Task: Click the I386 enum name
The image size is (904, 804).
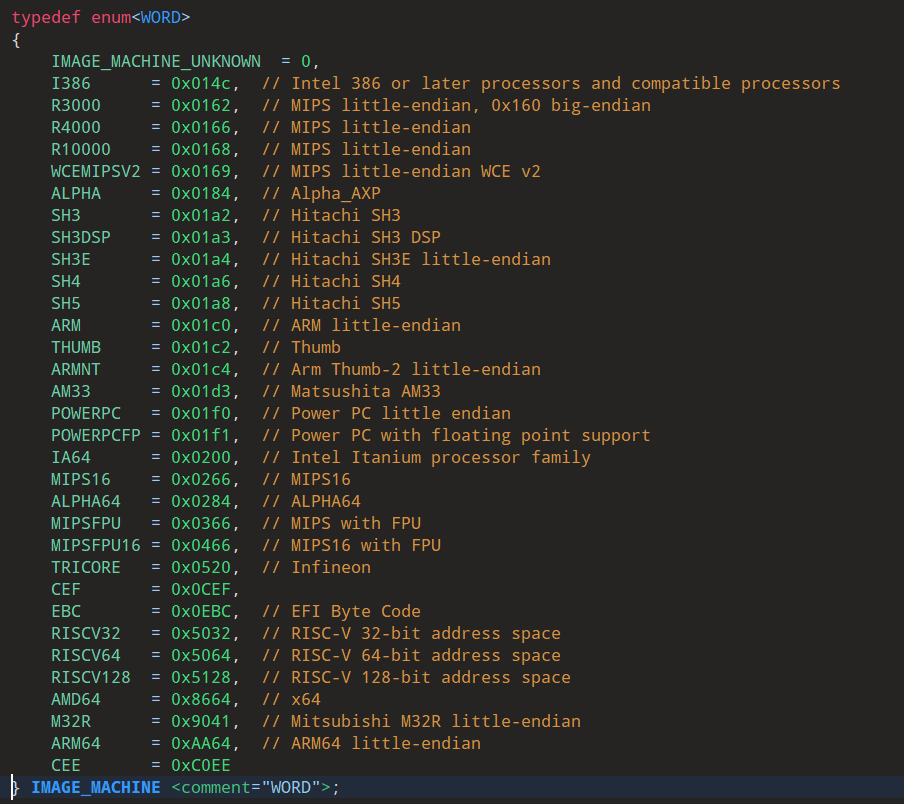Action: tap(71, 83)
